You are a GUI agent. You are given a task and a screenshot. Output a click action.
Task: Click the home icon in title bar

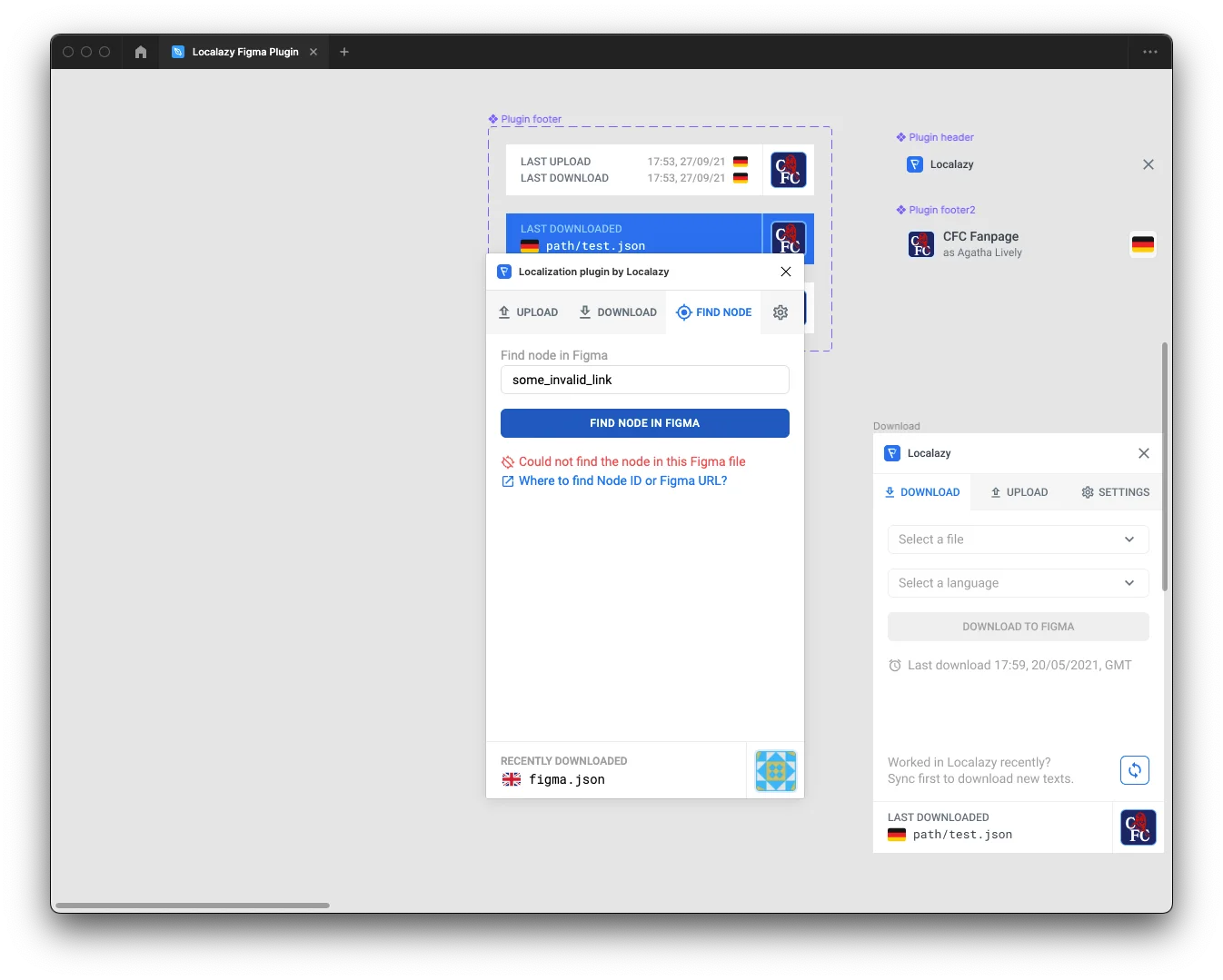141,52
